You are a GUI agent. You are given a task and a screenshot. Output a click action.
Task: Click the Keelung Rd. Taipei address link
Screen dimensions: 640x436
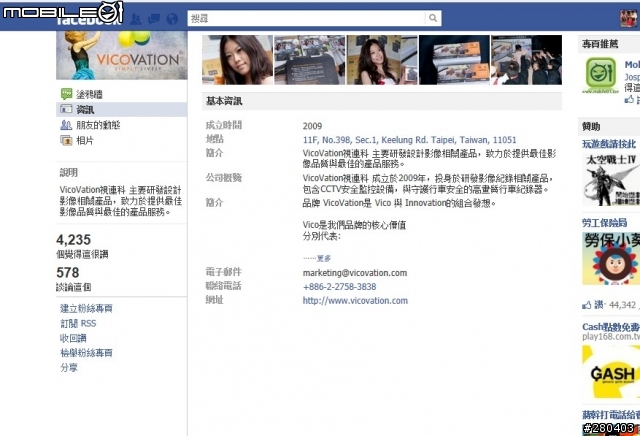[x=409, y=140]
